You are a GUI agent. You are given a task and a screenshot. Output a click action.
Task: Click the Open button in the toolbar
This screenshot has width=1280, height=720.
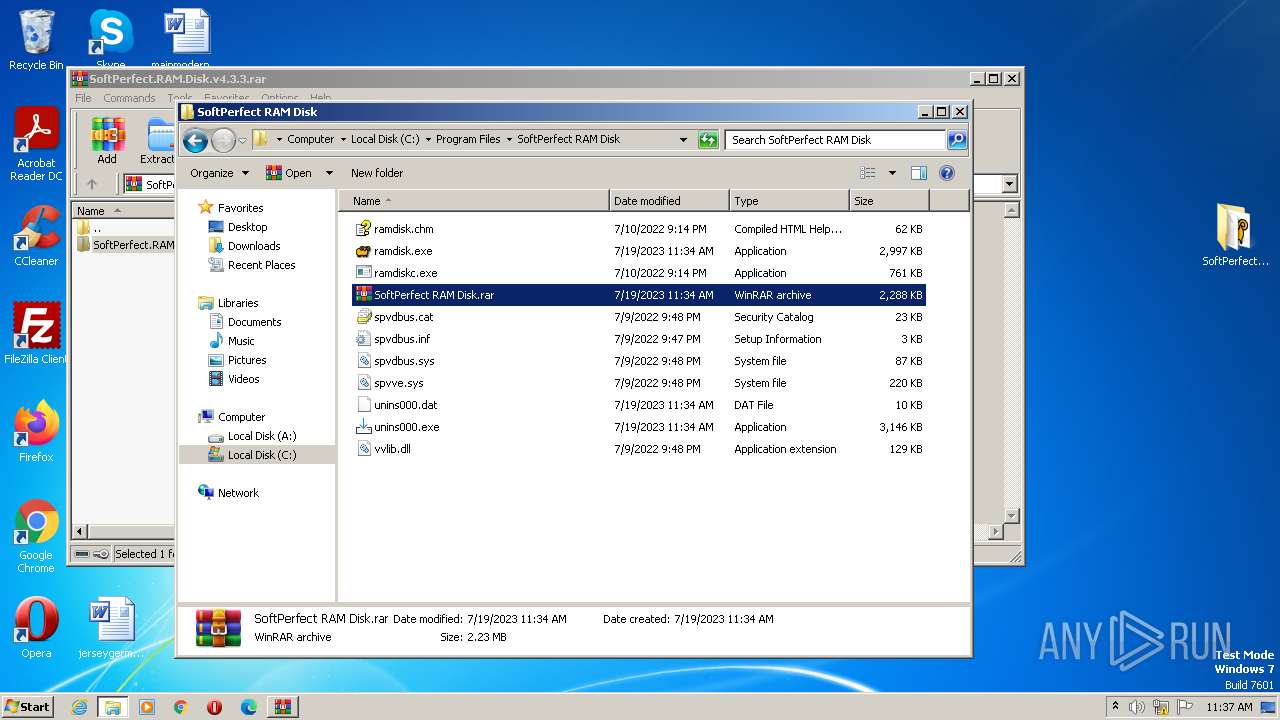point(289,173)
